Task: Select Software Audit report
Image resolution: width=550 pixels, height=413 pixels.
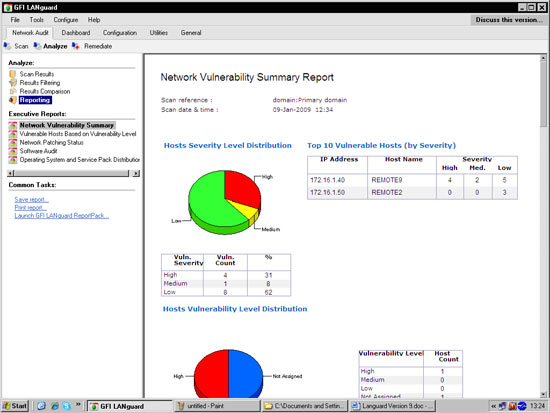Action: (x=38, y=151)
